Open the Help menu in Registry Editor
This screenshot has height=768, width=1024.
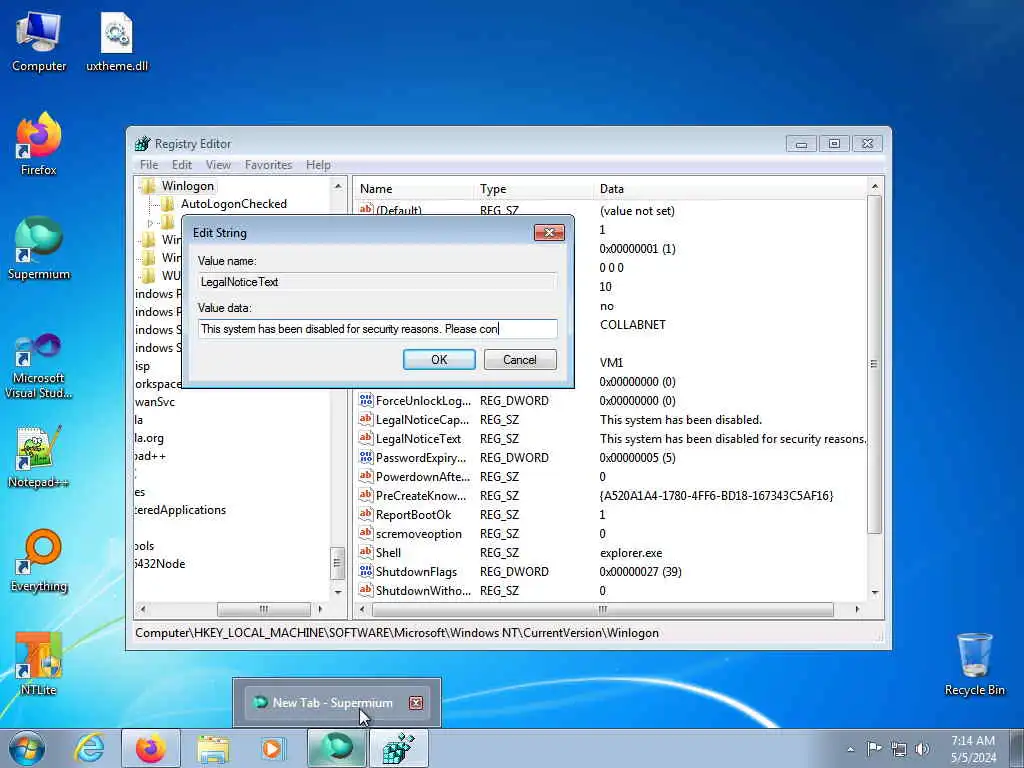(318, 165)
